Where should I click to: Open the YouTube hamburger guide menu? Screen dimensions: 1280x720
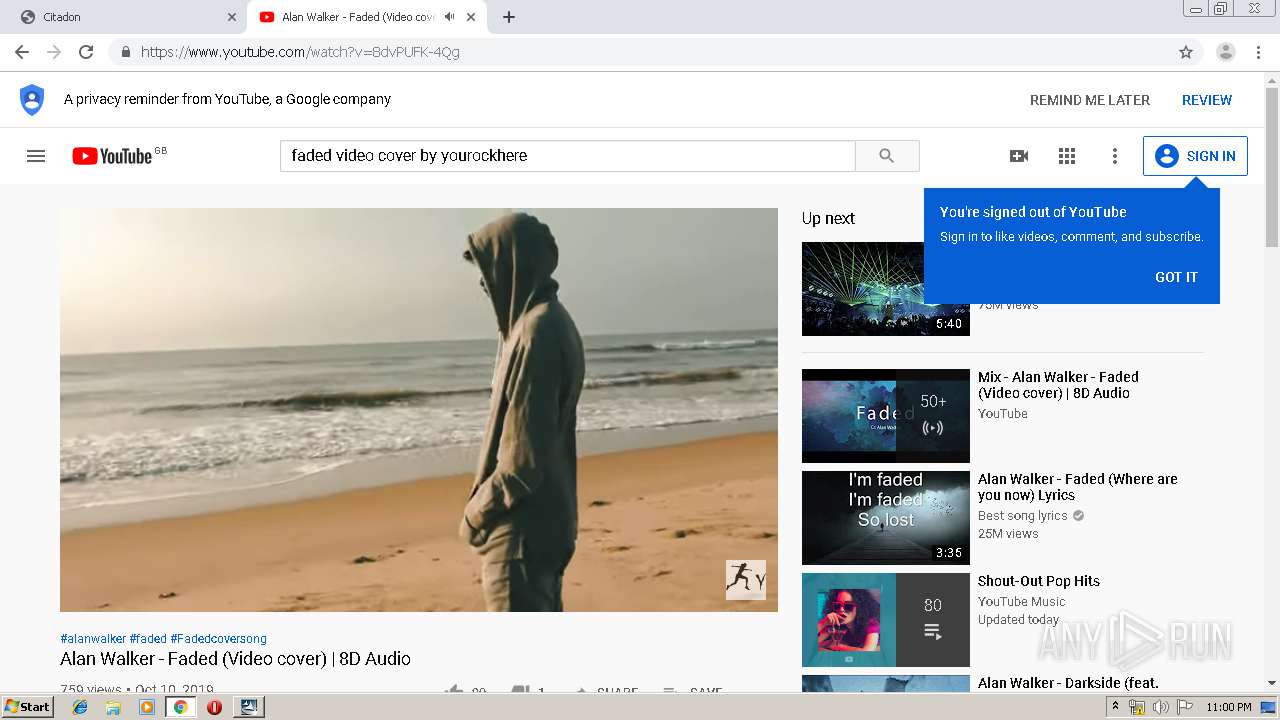click(36, 156)
